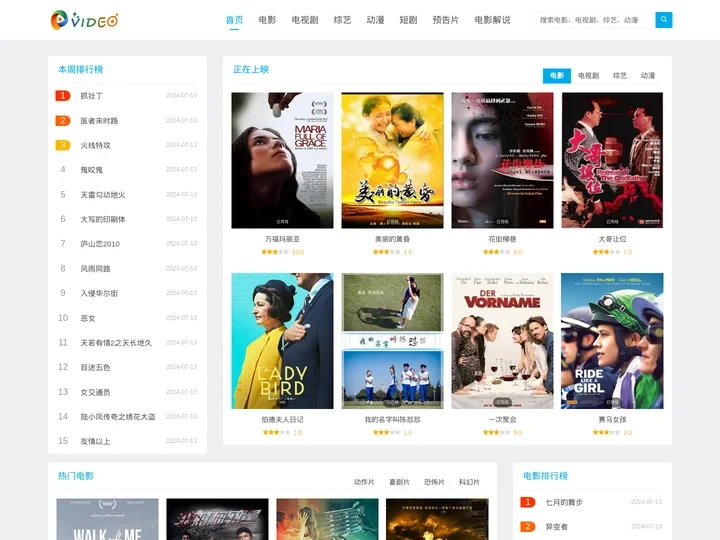The image size is (720, 540).
Task: Click title link 赛马女孩
Action: pos(612,420)
